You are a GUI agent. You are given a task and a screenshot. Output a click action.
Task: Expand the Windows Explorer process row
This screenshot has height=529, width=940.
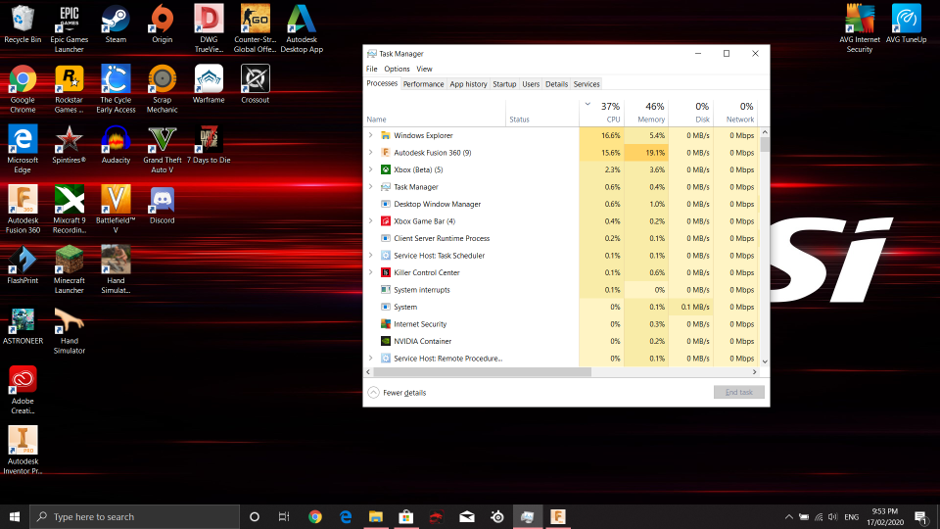click(370, 136)
